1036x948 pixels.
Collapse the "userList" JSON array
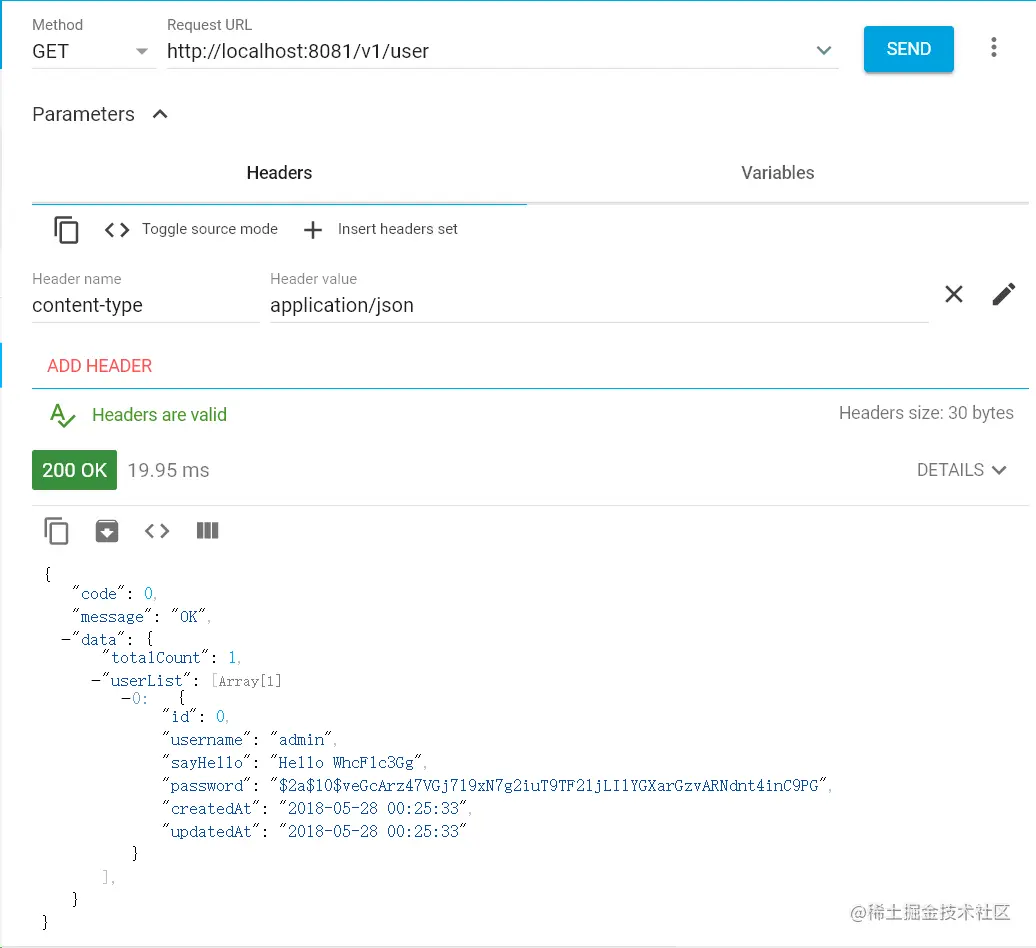tap(96, 680)
